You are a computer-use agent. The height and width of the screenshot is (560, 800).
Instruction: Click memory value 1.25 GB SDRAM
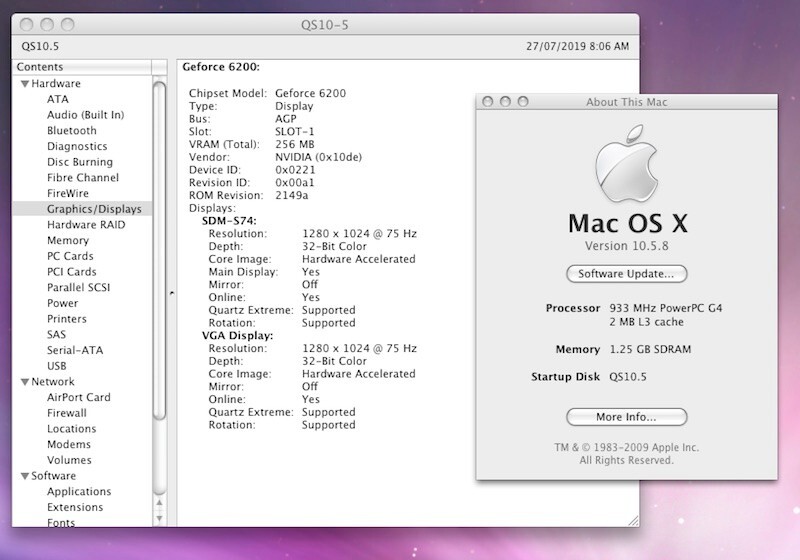click(x=651, y=349)
